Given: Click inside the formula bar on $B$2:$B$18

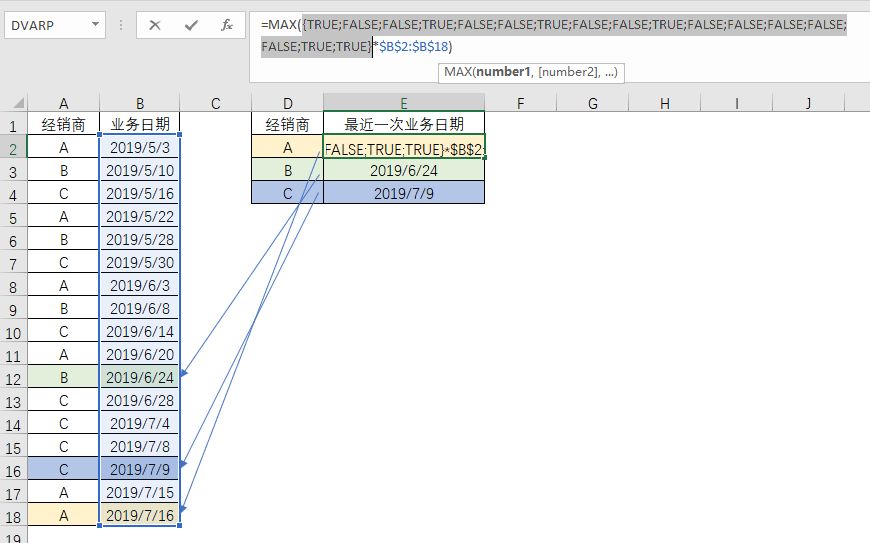Looking at the screenshot, I should pos(414,47).
